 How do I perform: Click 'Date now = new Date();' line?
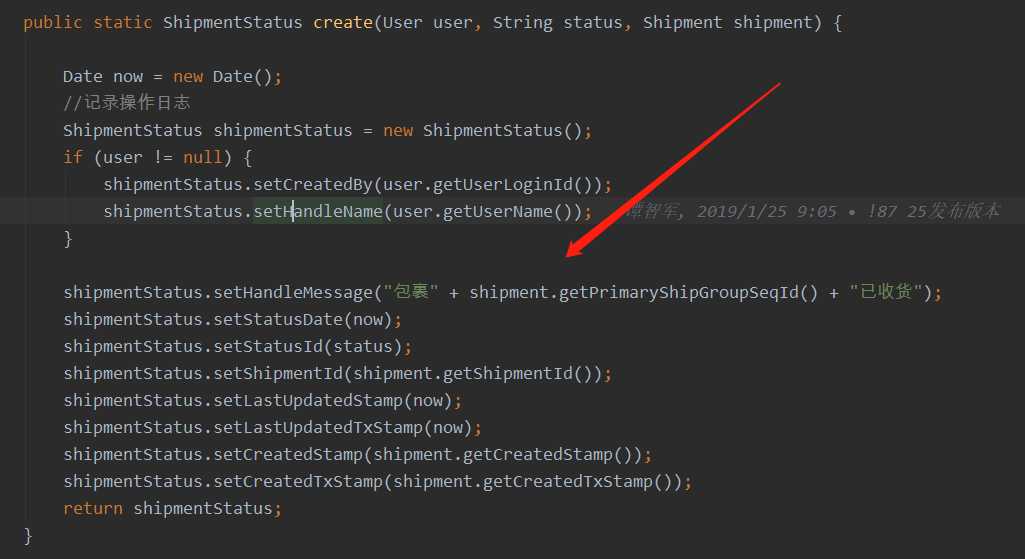[x=173, y=76]
